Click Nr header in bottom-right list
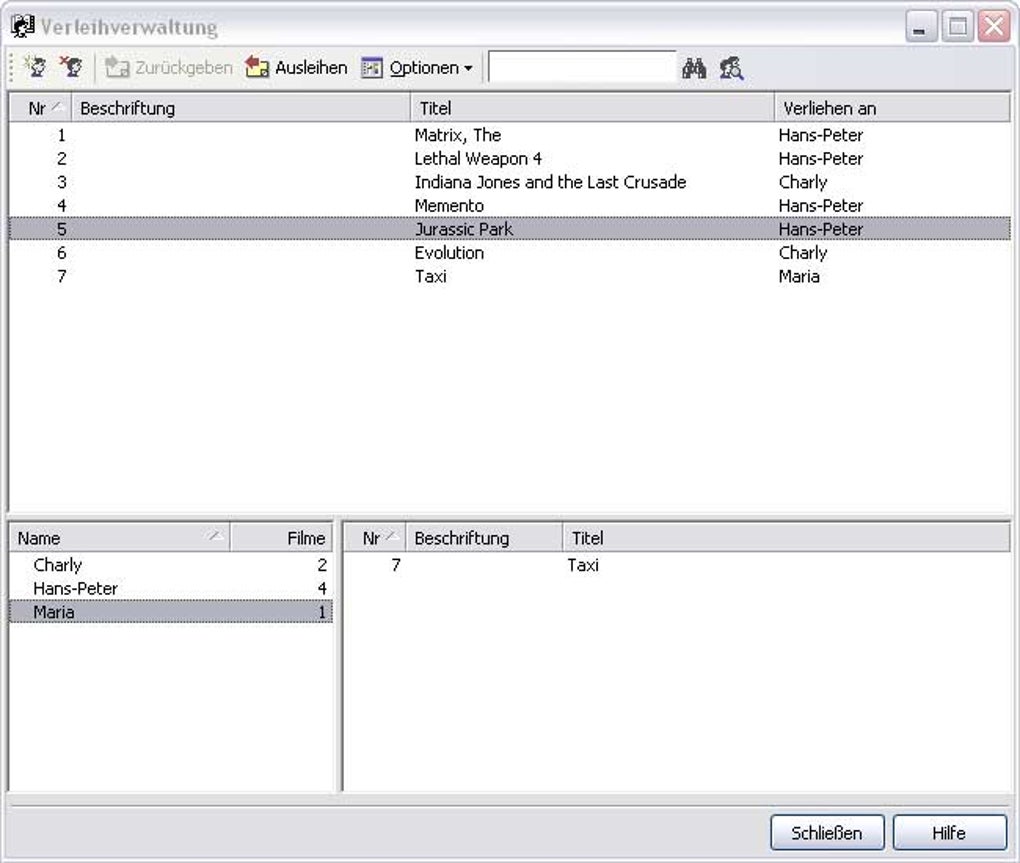The image size is (1020, 863). tap(375, 538)
